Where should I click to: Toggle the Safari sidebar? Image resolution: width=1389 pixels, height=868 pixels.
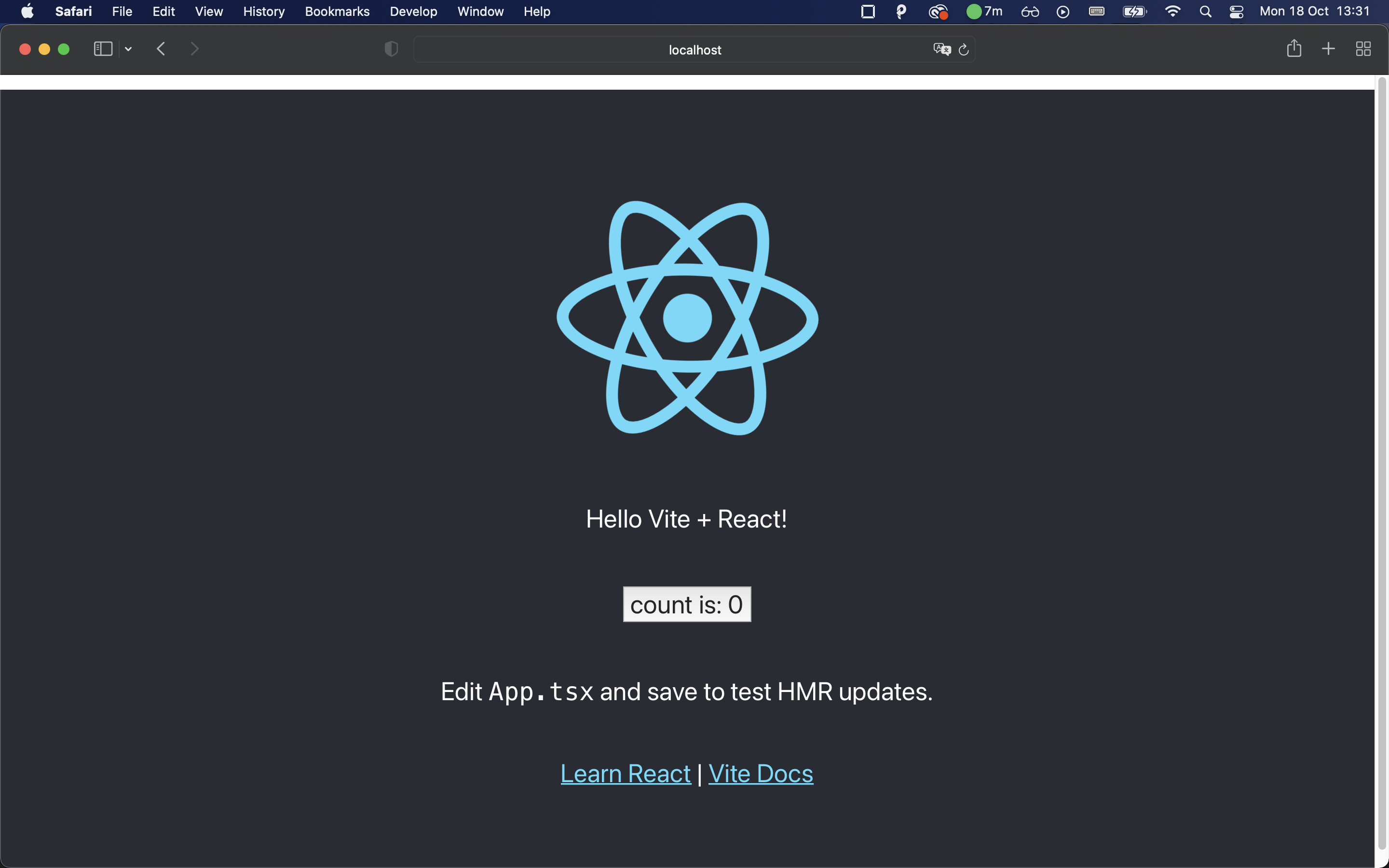(103, 49)
